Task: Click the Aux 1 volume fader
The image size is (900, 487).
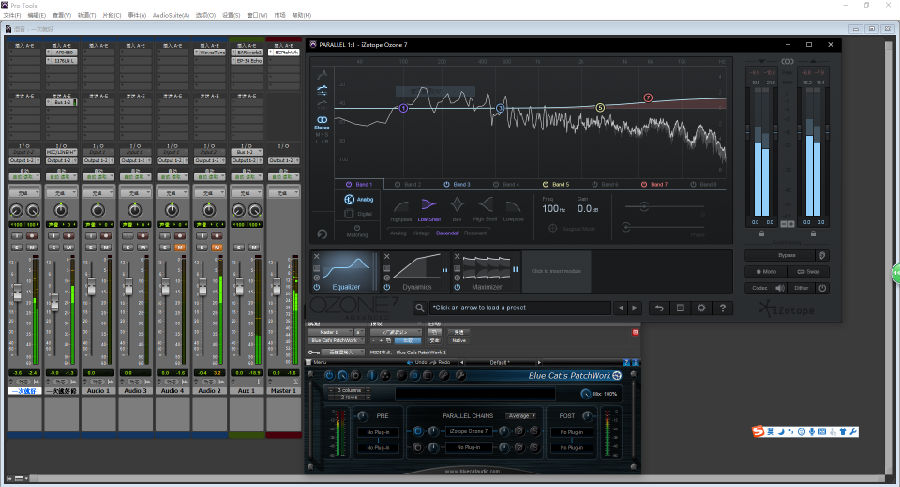Action: (239, 285)
